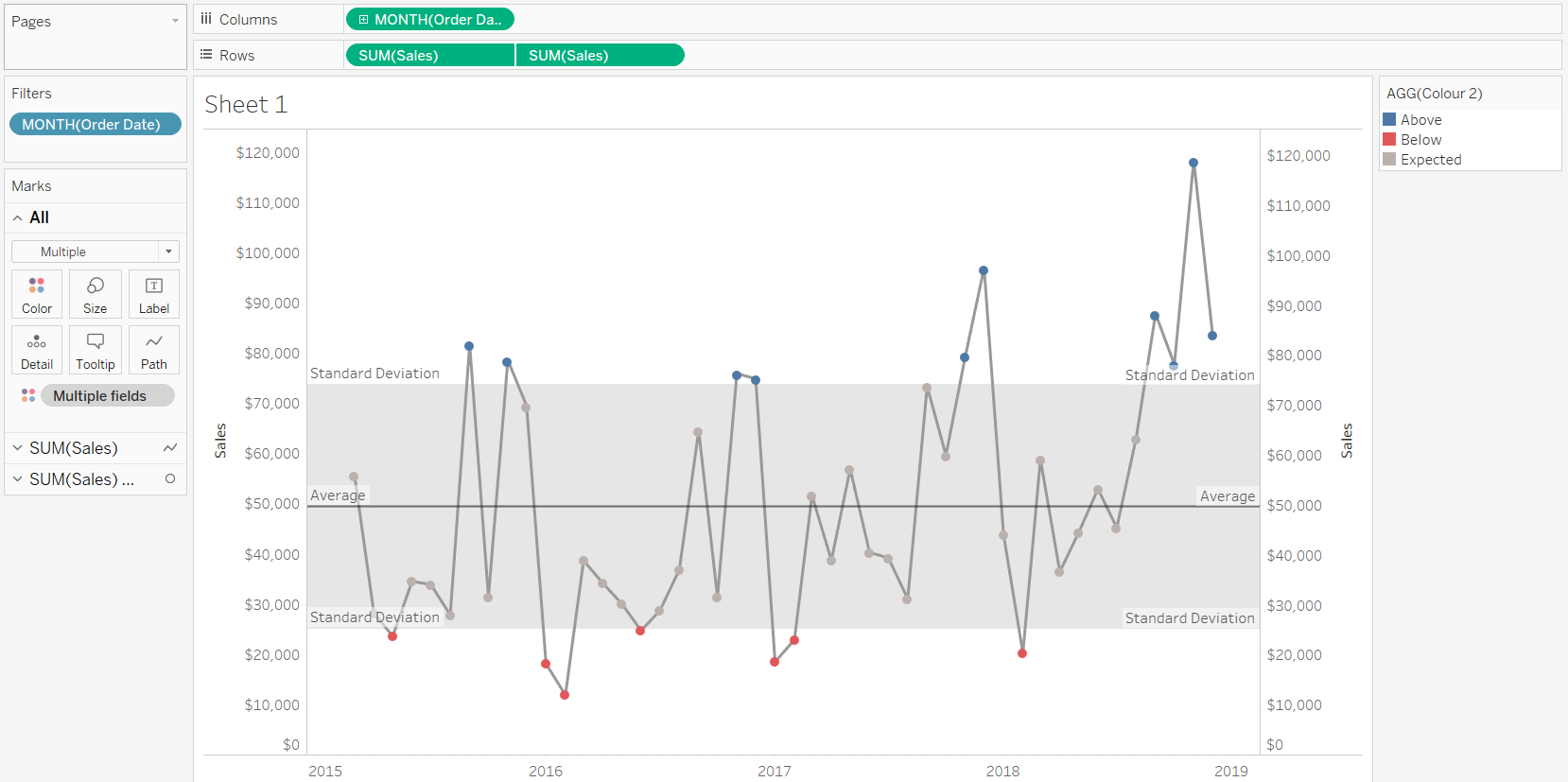This screenshot has width=1568, height=782.
Task: Select the Above blue legend swatch
Action: 1389,119
